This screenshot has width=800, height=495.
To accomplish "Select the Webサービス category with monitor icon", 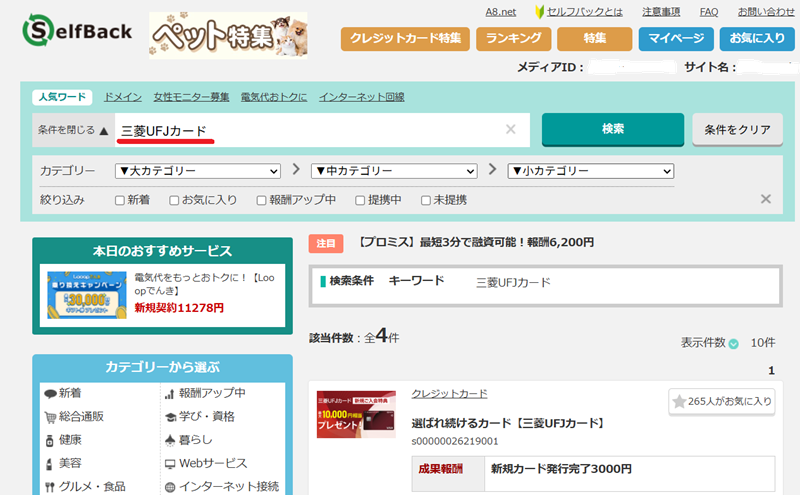I will [206, 463].
